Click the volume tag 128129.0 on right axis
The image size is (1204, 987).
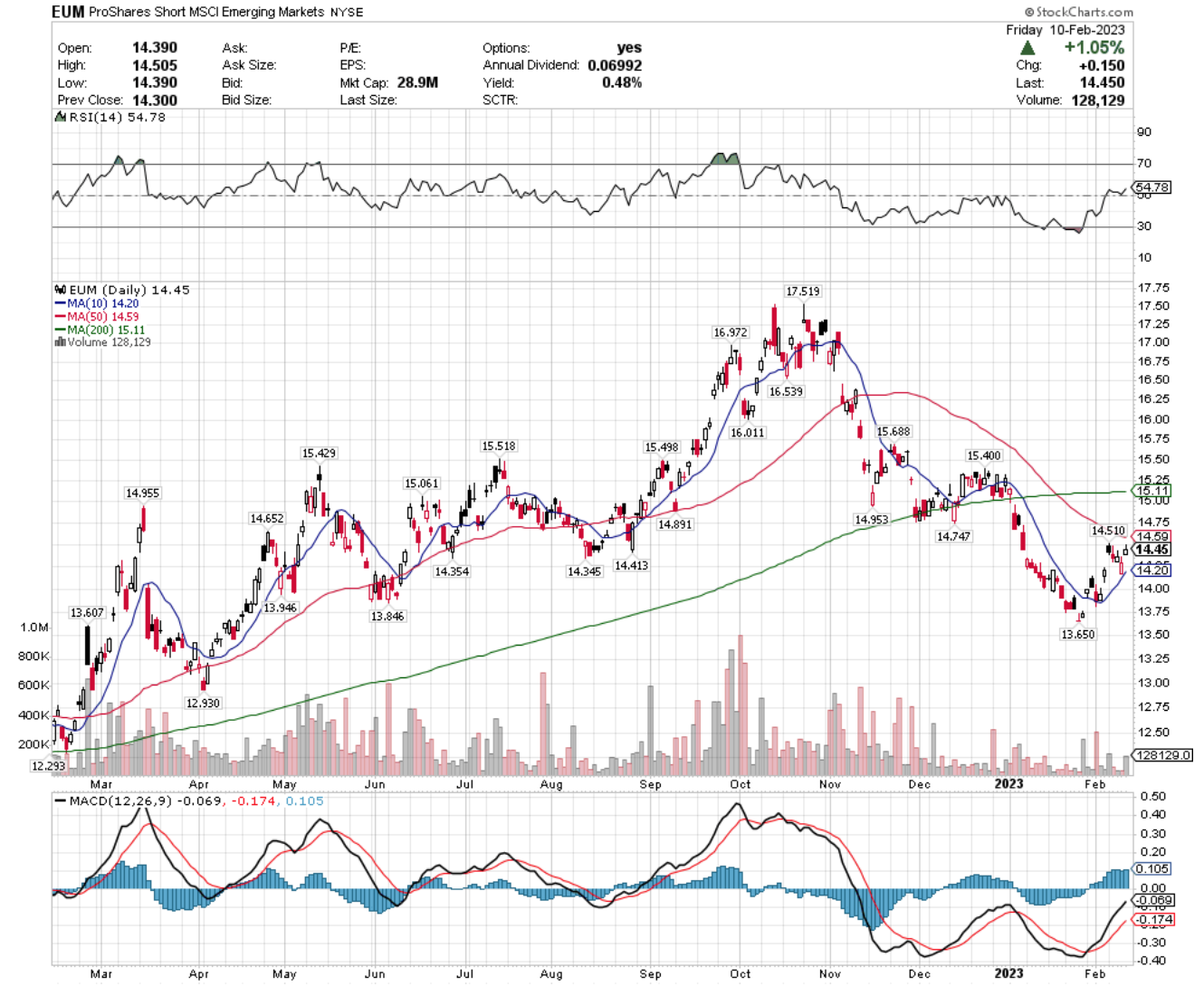(1163, 755)
